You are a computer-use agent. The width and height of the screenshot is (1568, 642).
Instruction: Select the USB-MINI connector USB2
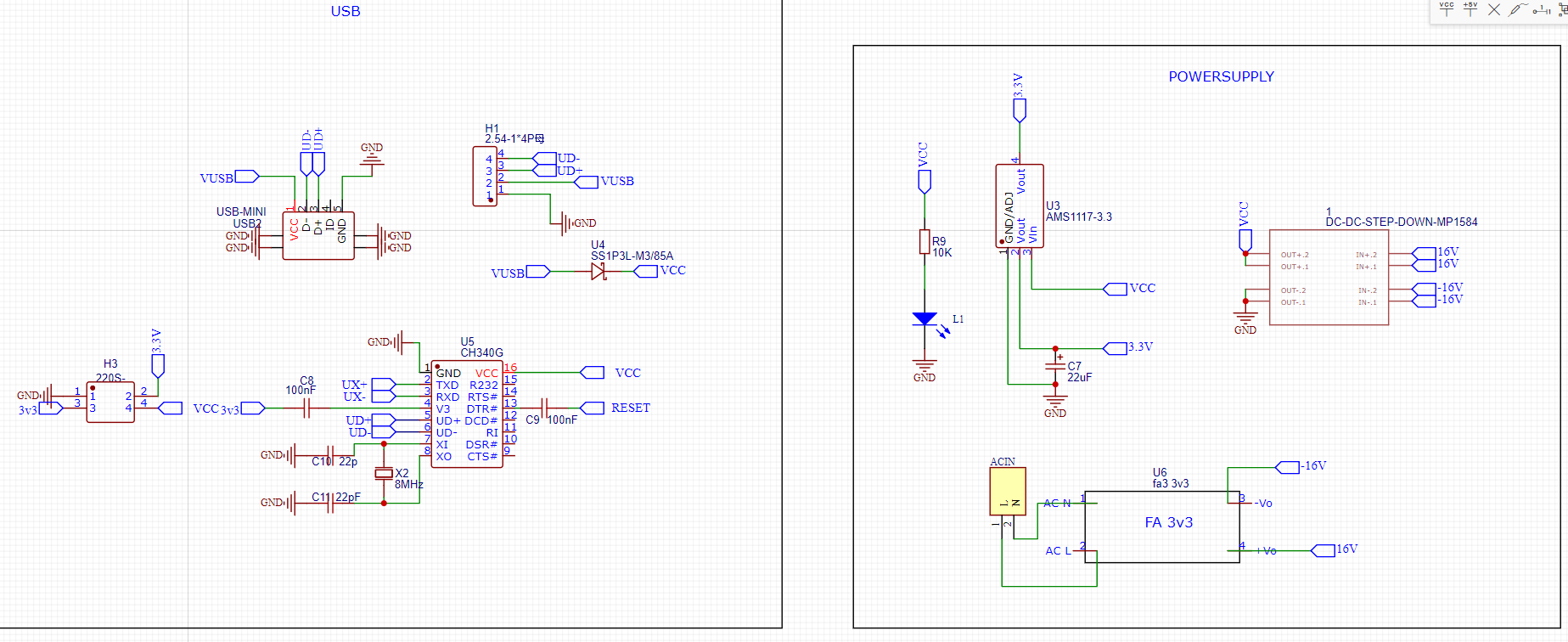tap(318, 235)
